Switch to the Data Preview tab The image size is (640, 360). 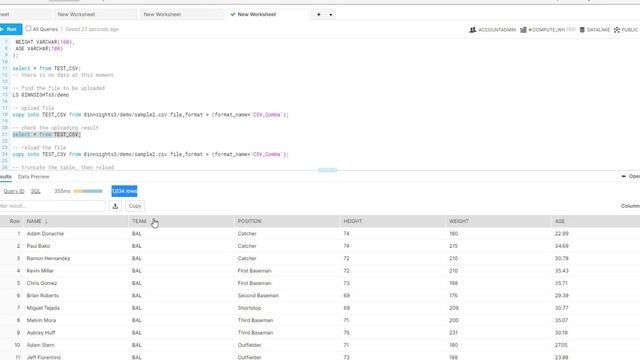tap(33, 177)
